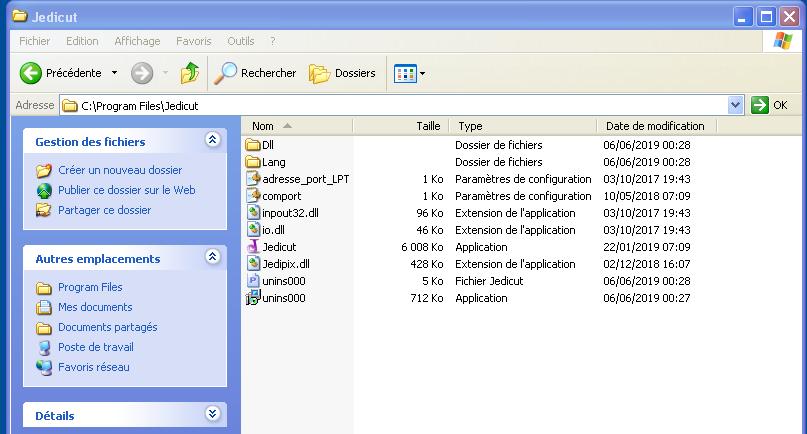The image size is (807, 434).
Task: Collapse the Gestion des fichiers panel
Action: [x=212, y=141]
